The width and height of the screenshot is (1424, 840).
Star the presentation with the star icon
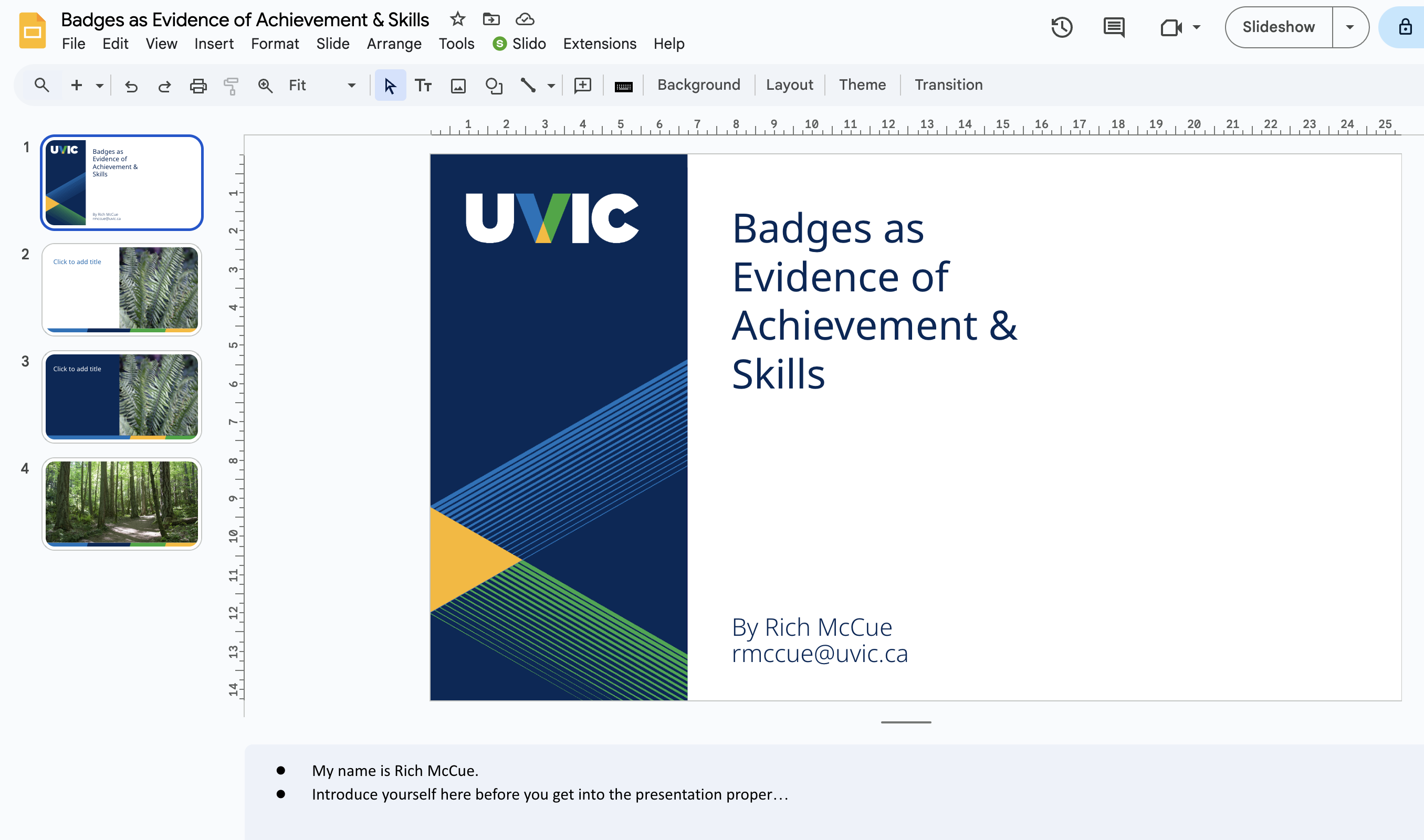tap(457, 19)
